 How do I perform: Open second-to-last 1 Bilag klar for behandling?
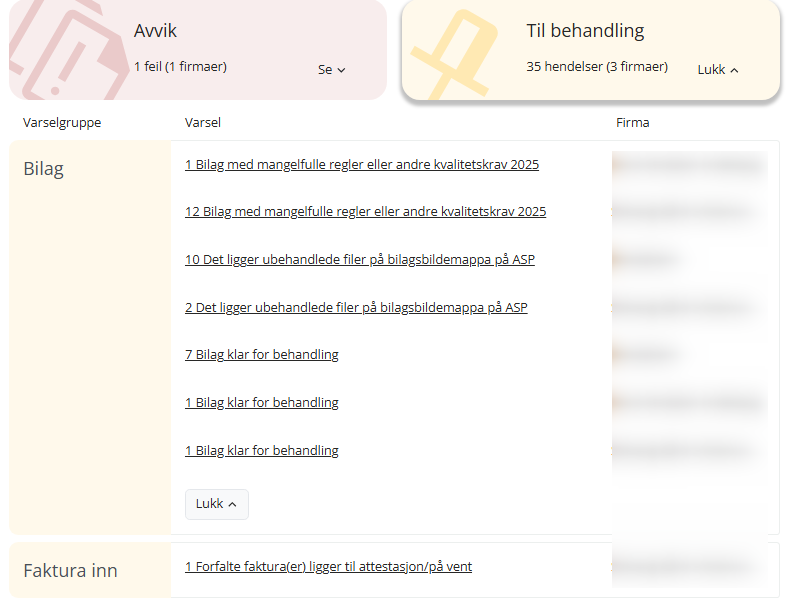[261, 403]
